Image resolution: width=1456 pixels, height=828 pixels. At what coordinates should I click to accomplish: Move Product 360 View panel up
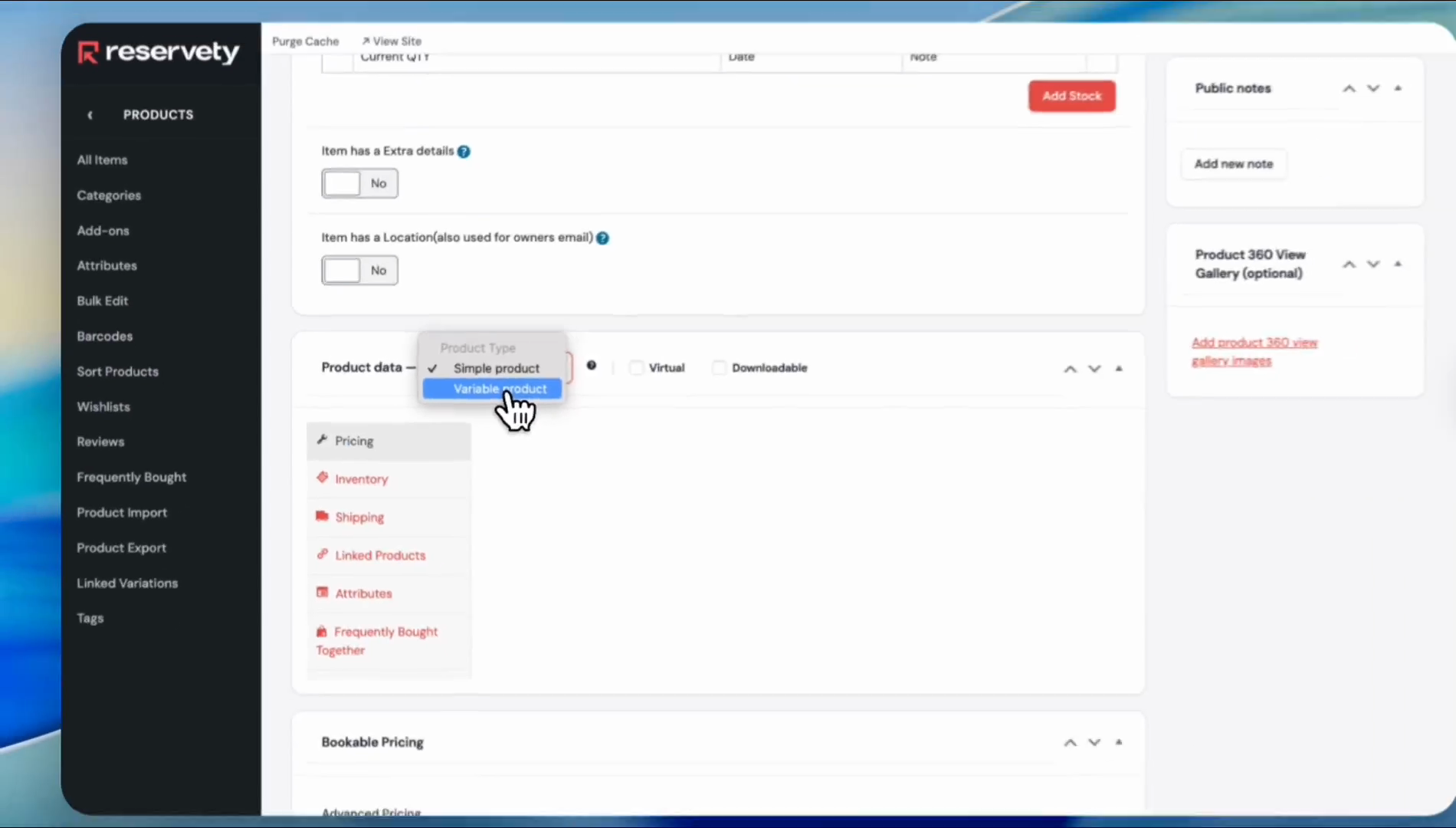click(1349, 264)
